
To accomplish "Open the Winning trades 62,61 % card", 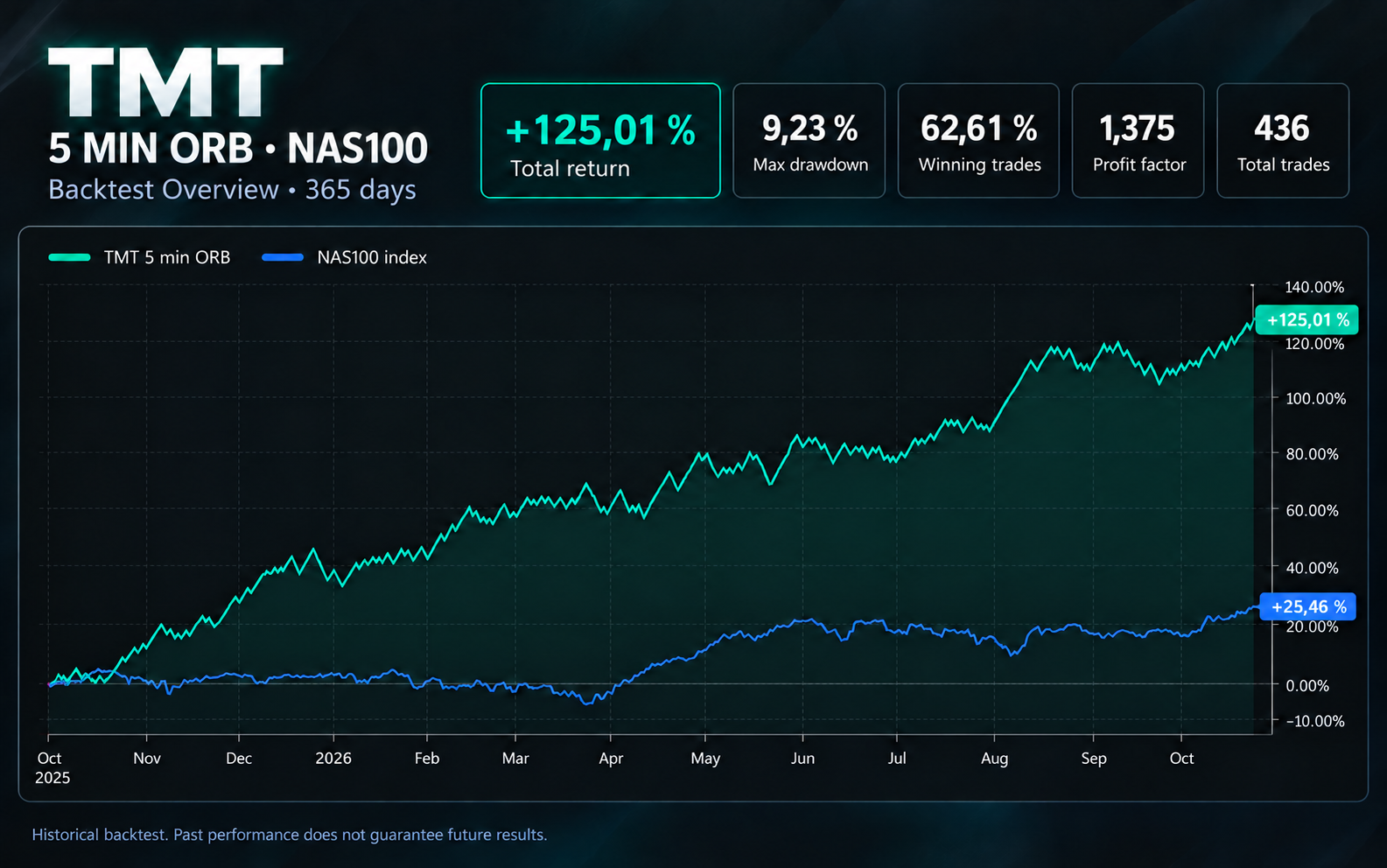I will (978, 141).
